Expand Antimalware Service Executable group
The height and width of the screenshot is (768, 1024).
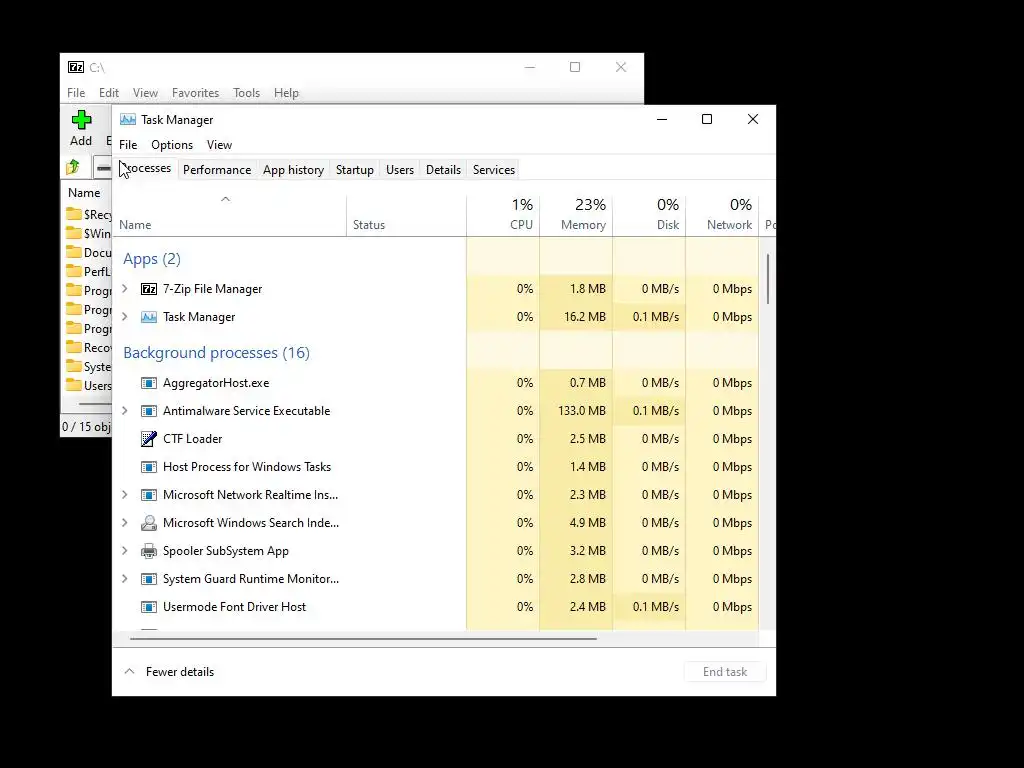click(125, 411)
